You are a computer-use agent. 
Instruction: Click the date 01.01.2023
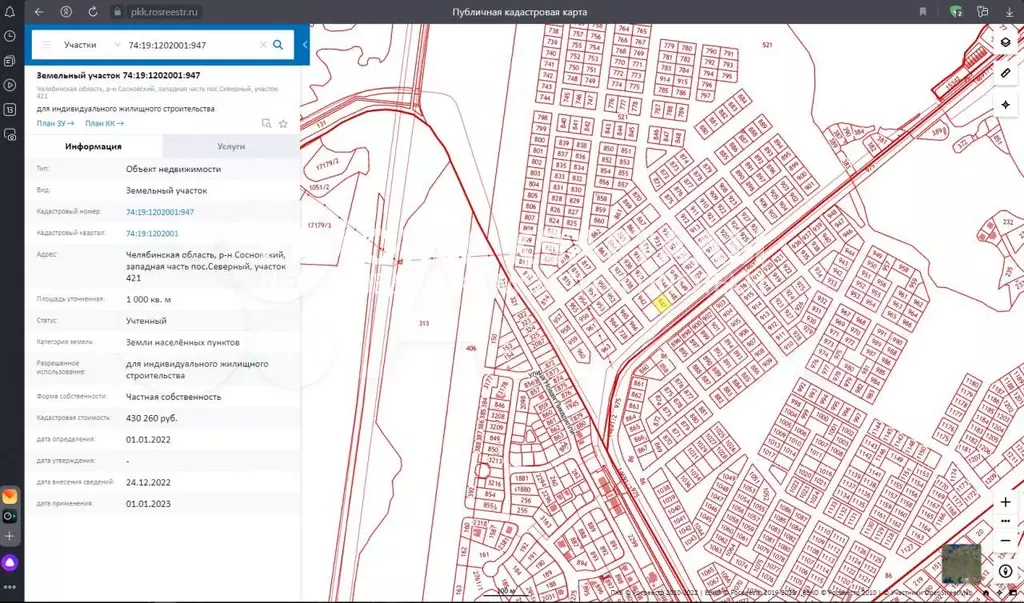148,504
